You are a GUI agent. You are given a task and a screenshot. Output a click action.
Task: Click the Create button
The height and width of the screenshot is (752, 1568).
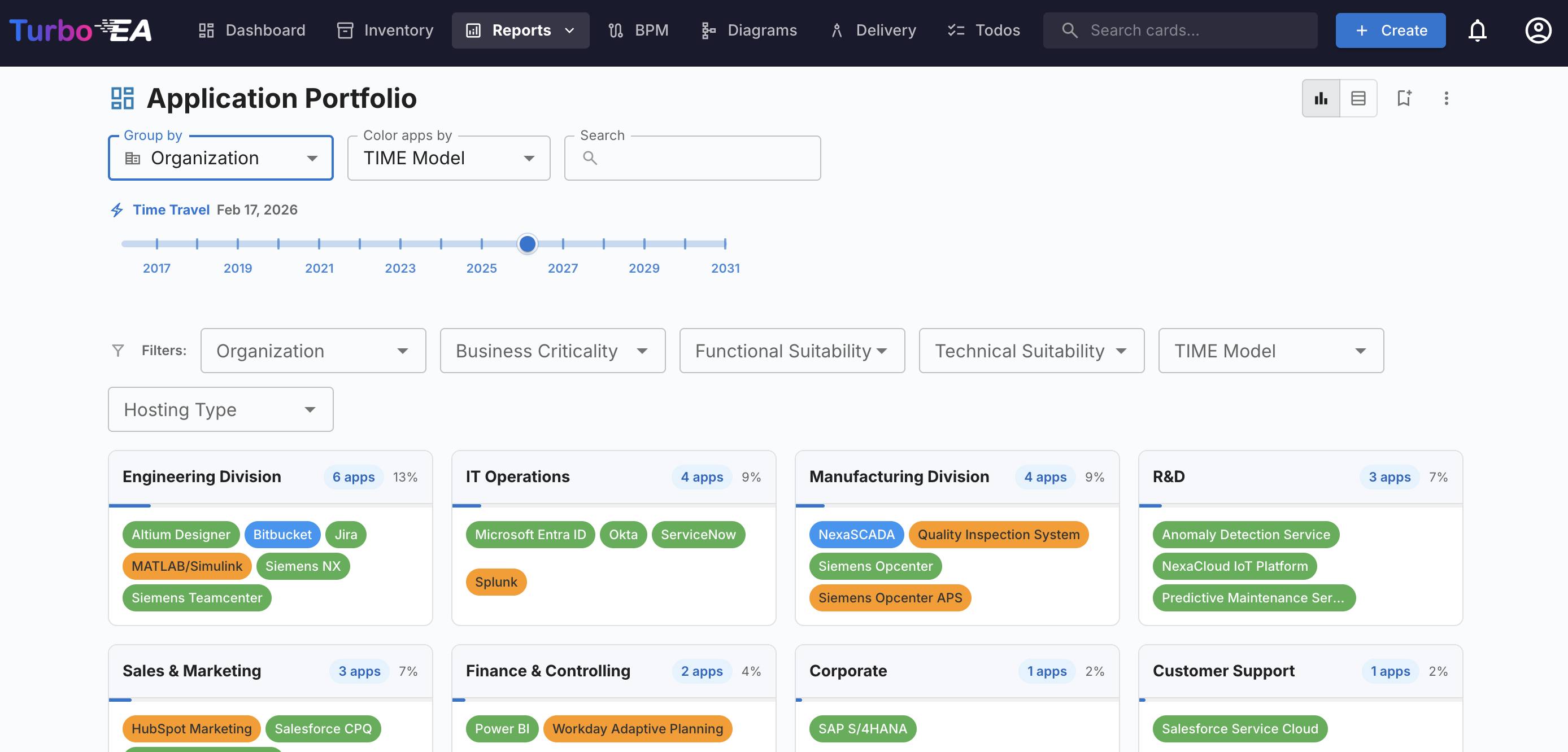1390,30
